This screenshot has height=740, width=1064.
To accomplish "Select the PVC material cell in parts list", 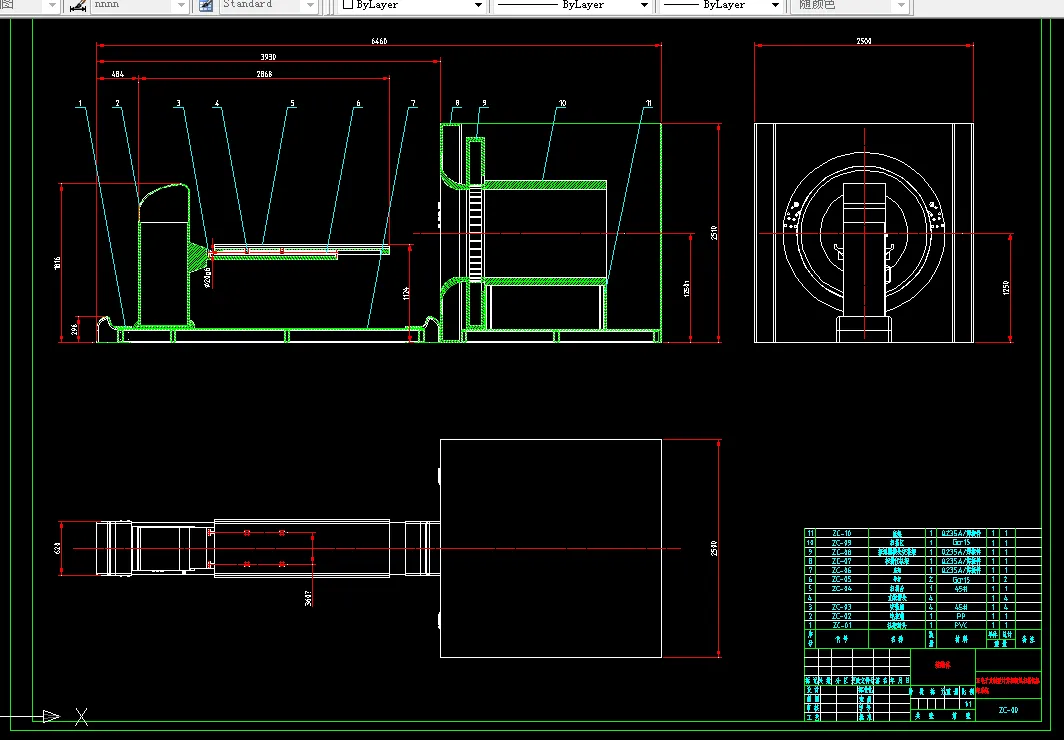I will tap(960, 625).
